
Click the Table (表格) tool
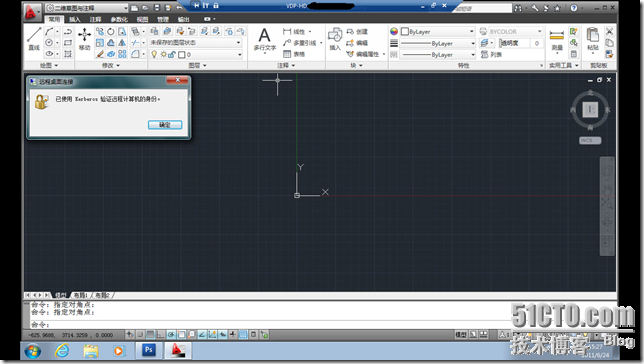click(x=295, y=54)
